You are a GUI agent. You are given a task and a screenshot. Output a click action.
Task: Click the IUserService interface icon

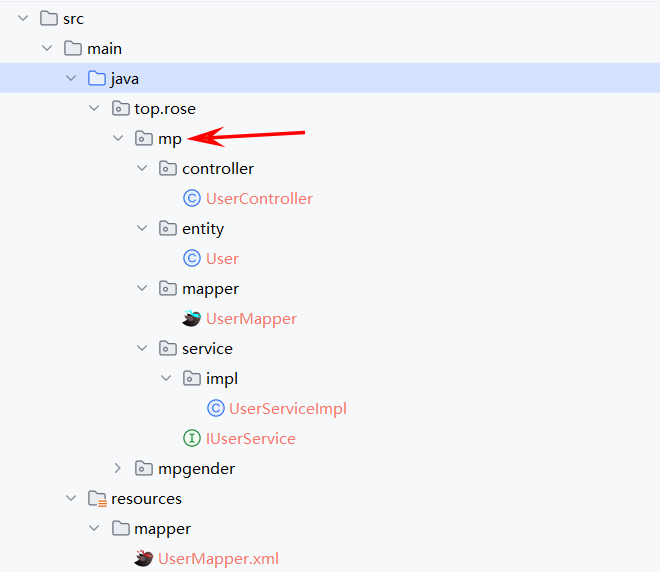tap(192, 438)
